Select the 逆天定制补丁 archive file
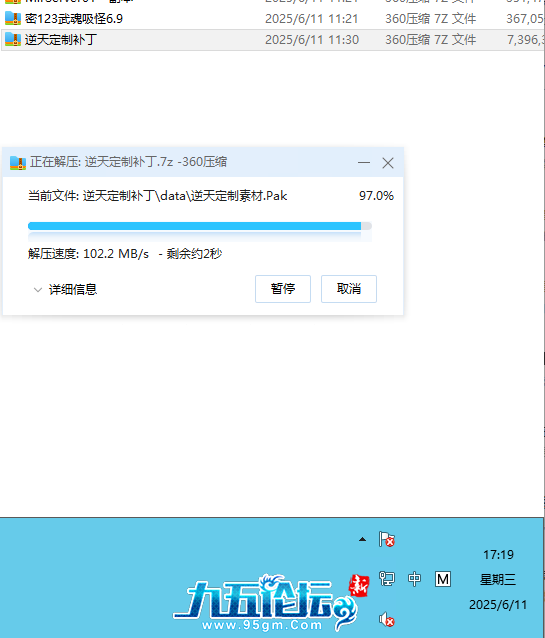Viewport: 545px width, 638px height. point(272,40)
